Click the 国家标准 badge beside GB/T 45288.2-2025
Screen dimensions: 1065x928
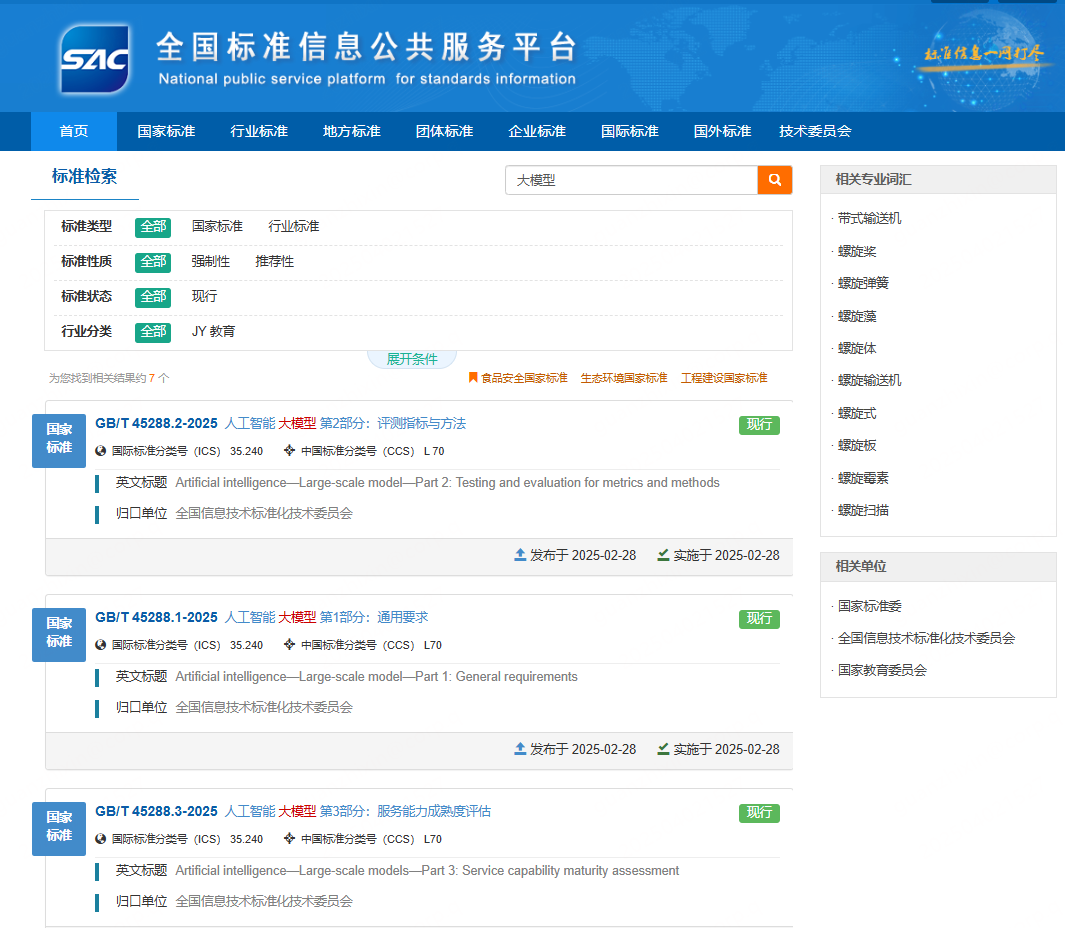coord(59,440)
